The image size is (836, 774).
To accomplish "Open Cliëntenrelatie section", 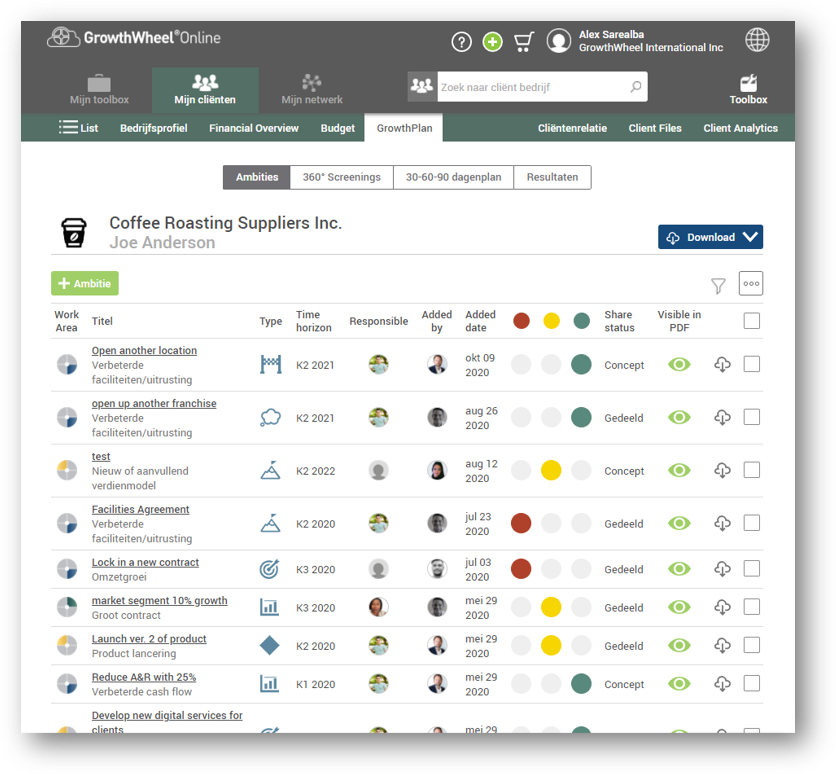I will point(572,128).
